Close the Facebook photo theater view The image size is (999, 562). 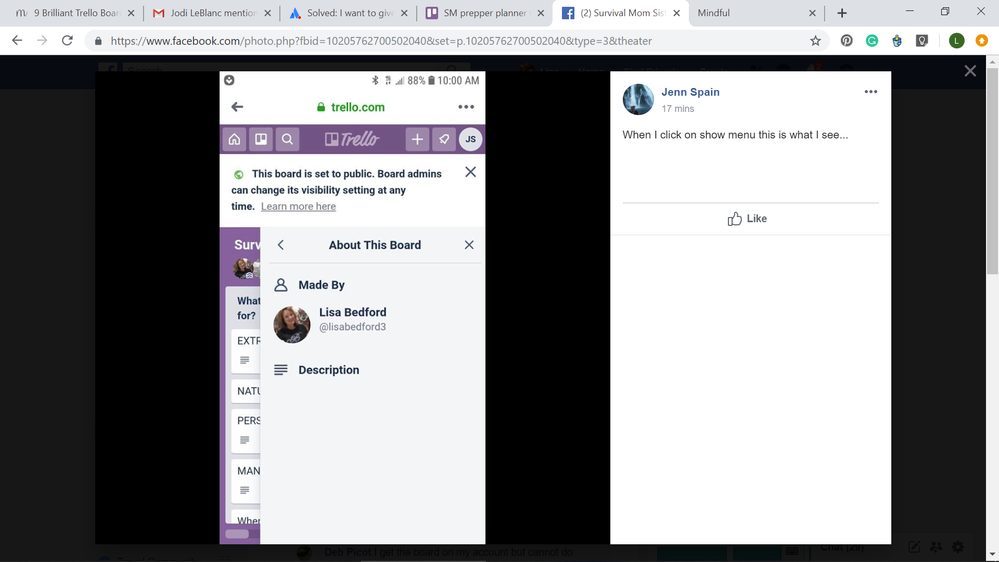tap(970, 71)
